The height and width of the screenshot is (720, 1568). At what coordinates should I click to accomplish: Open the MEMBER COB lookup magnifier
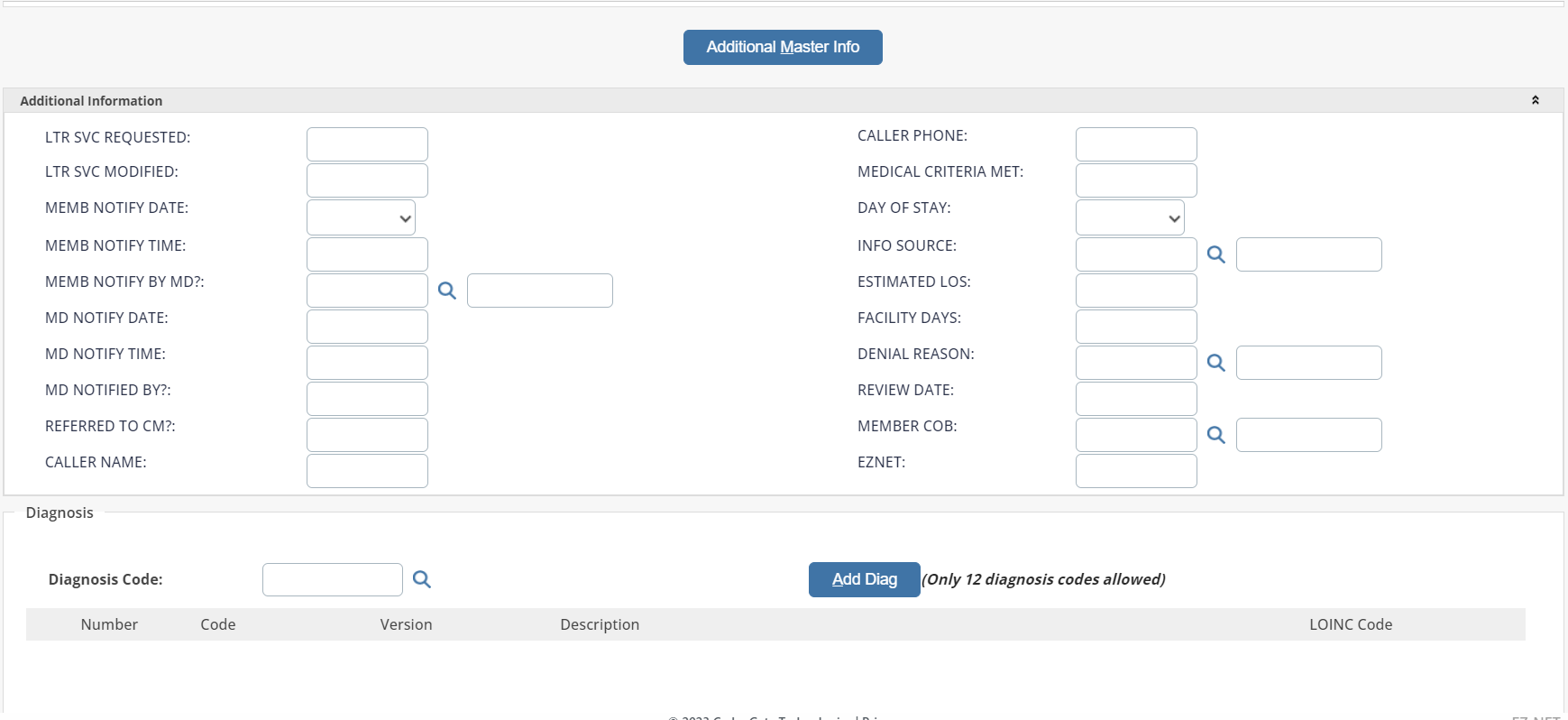(1216, 435)
